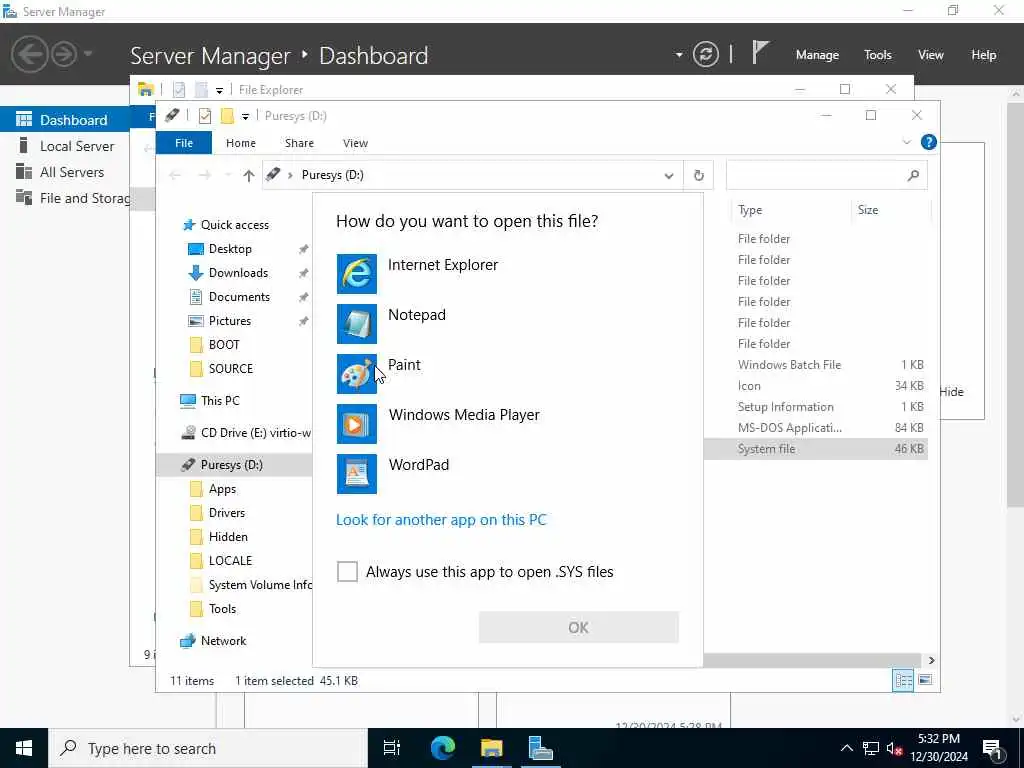This screenshot has height=768, width=1024.
Task: Click Server Manager refresh icon
Action: (x=705, y=54)
